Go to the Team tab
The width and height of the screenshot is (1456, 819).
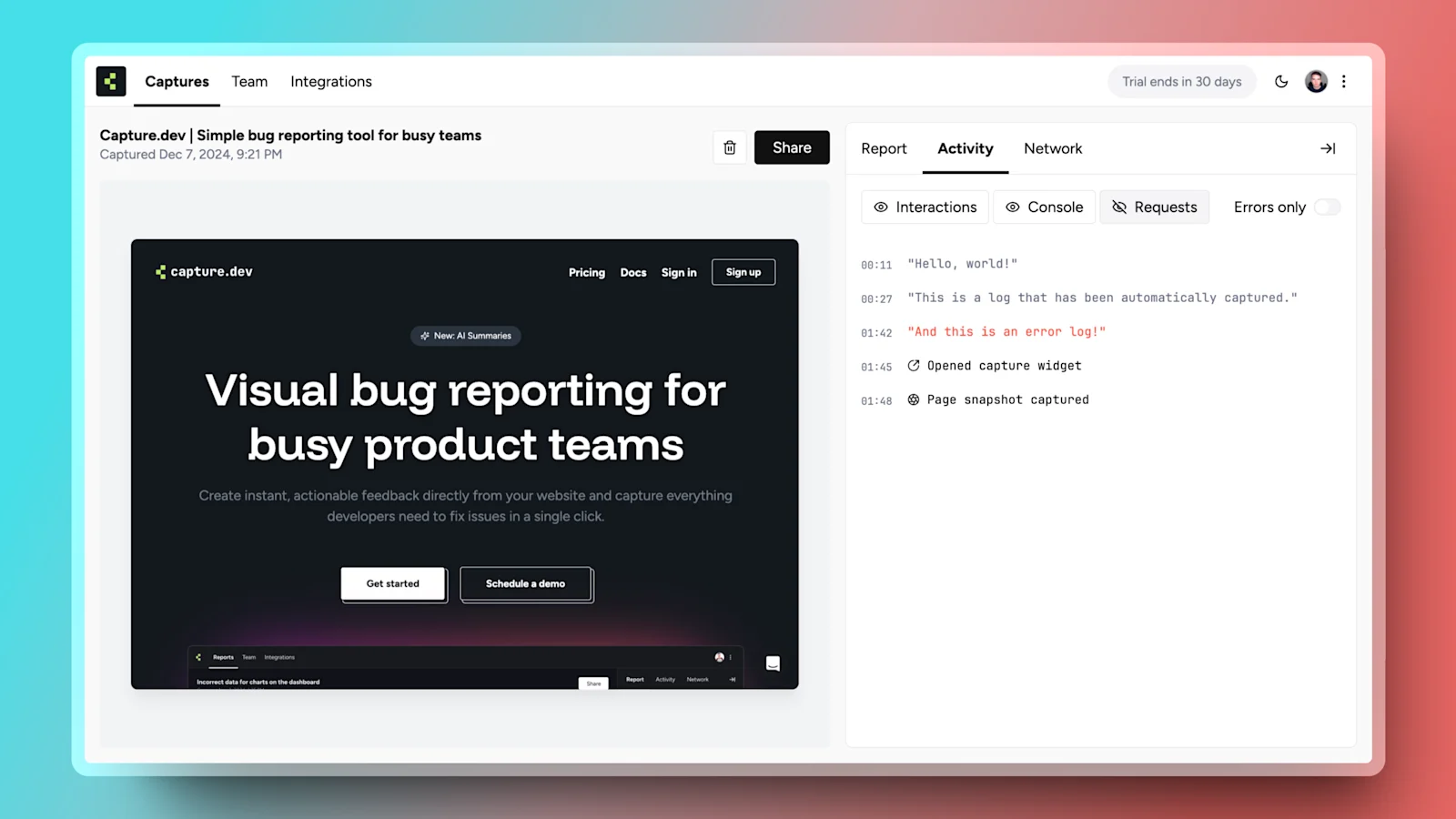[x=249, y=82]
